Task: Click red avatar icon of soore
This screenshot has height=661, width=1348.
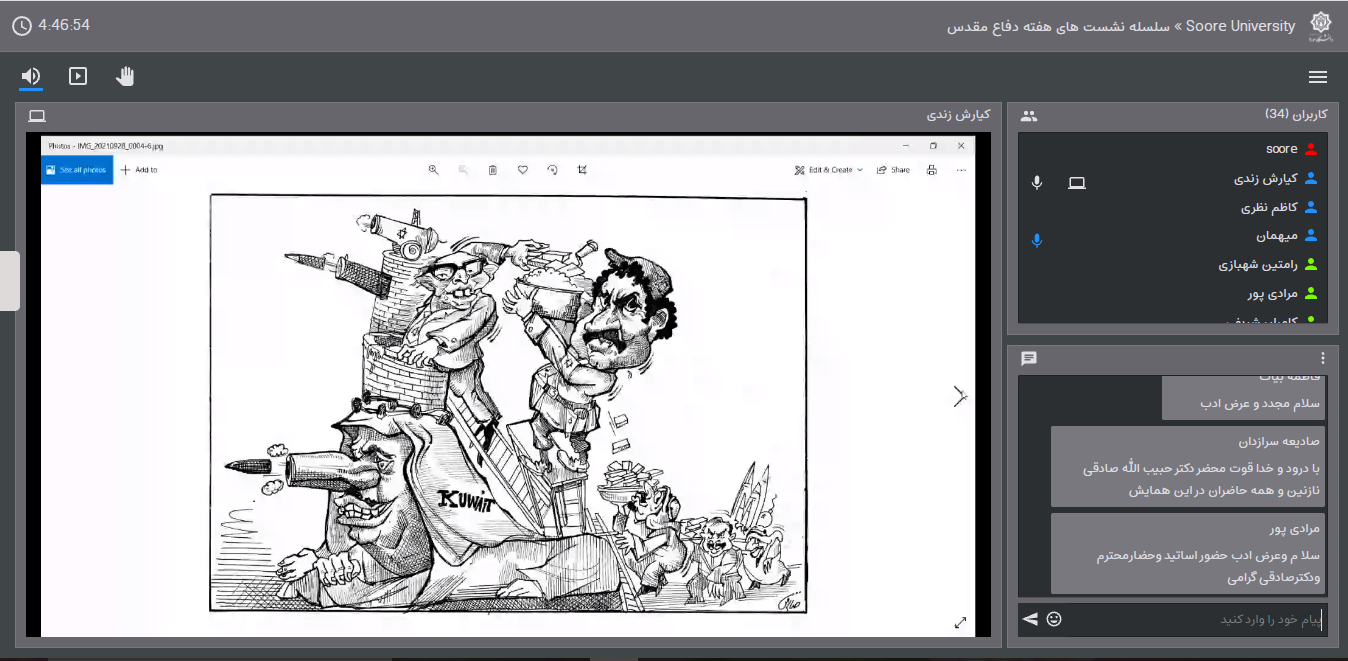Action: point(1311,150)
